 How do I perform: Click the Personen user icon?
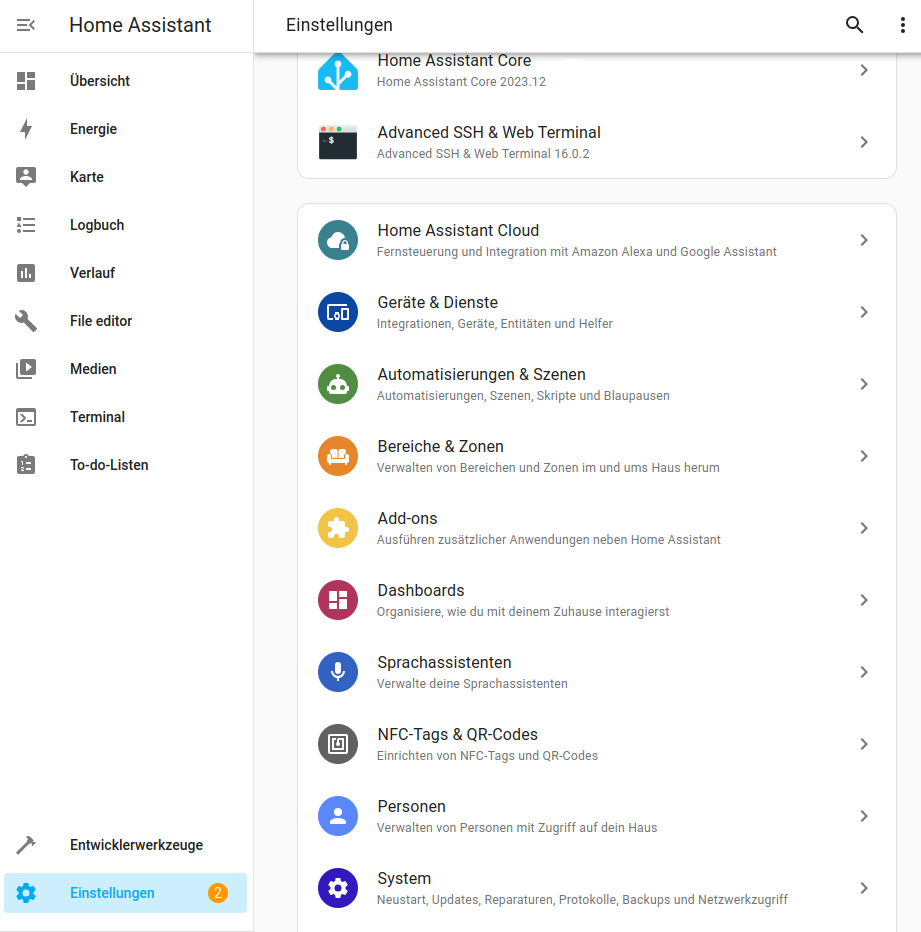coord(338,816)
